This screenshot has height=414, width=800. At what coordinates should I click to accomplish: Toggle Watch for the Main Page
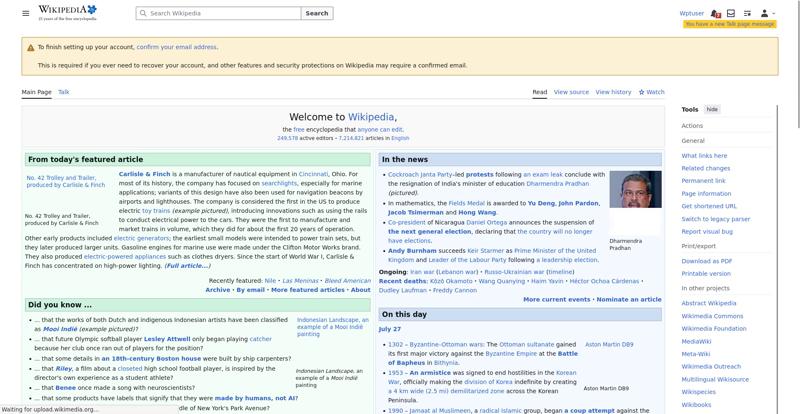[x=652, y=92]
